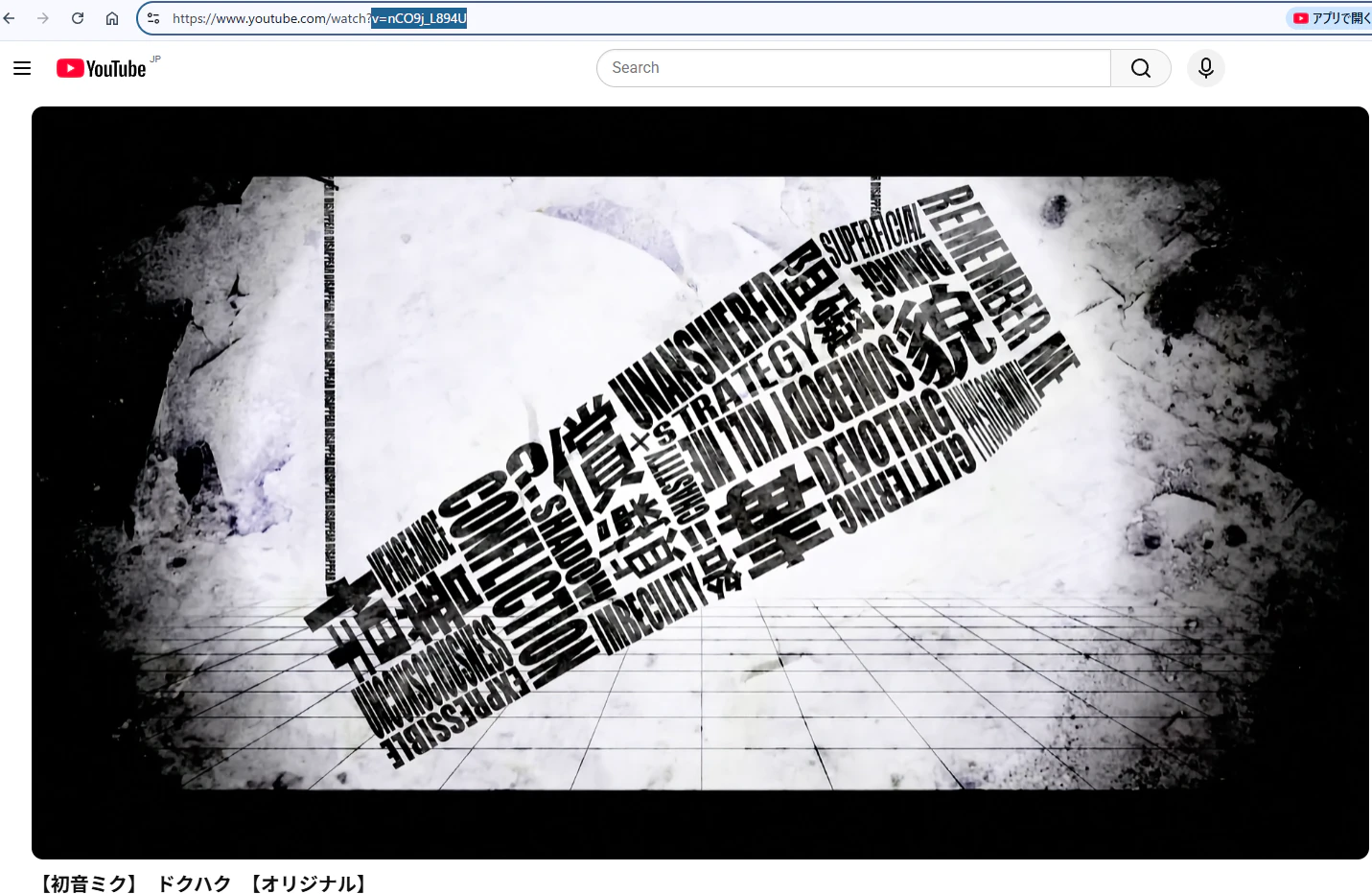Click the video player to toggle playback
The height and width of the screenshot is (894, 1372).
(700, 482)
